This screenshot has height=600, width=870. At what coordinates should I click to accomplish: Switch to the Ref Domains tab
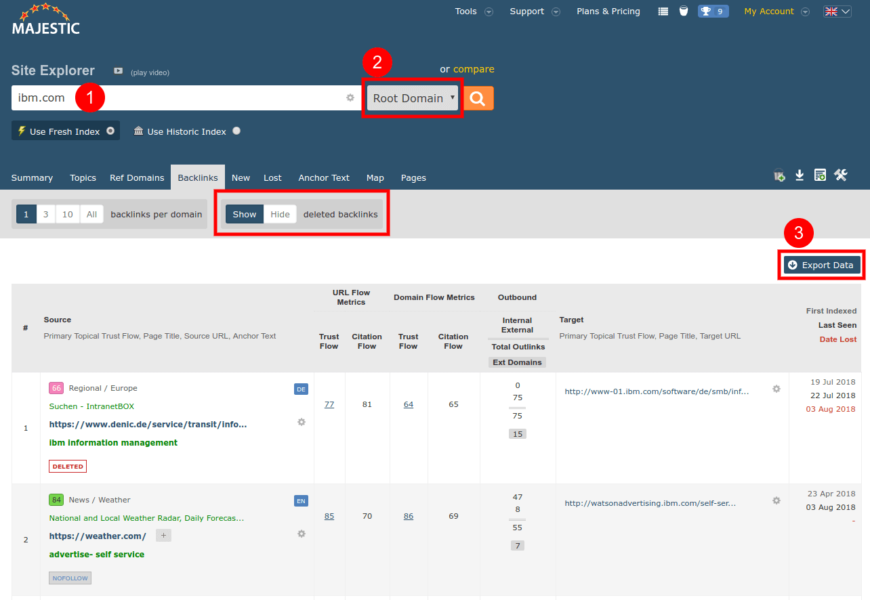(137, 178)
